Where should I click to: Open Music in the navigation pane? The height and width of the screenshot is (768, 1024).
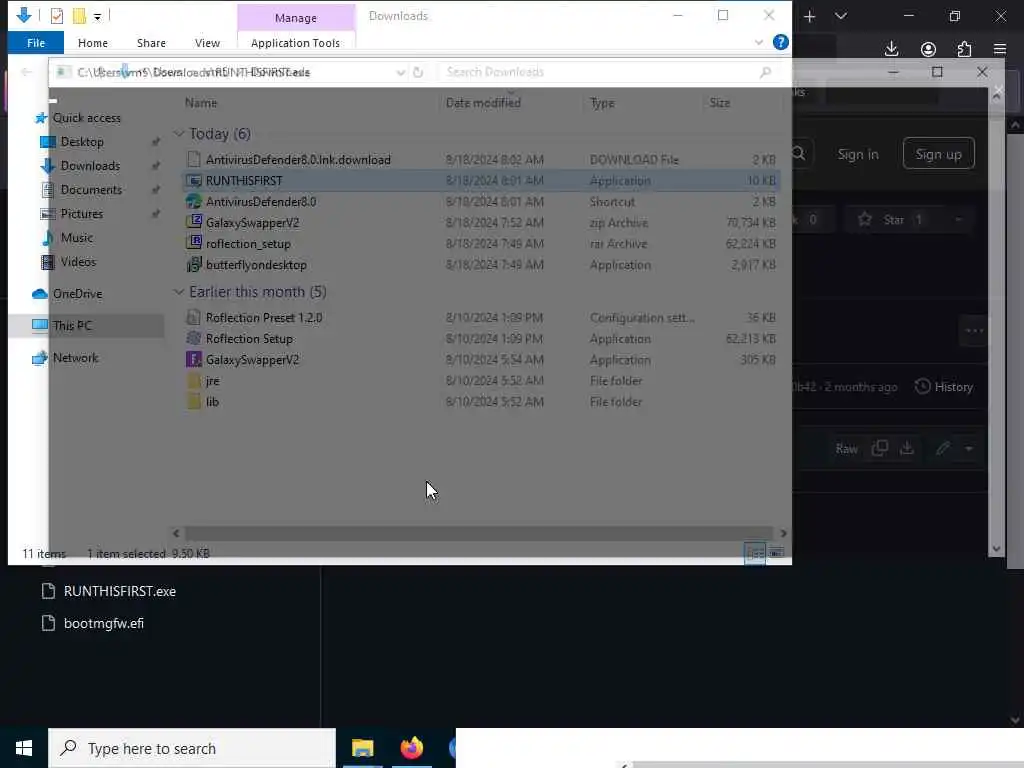[x=76, y=238]
